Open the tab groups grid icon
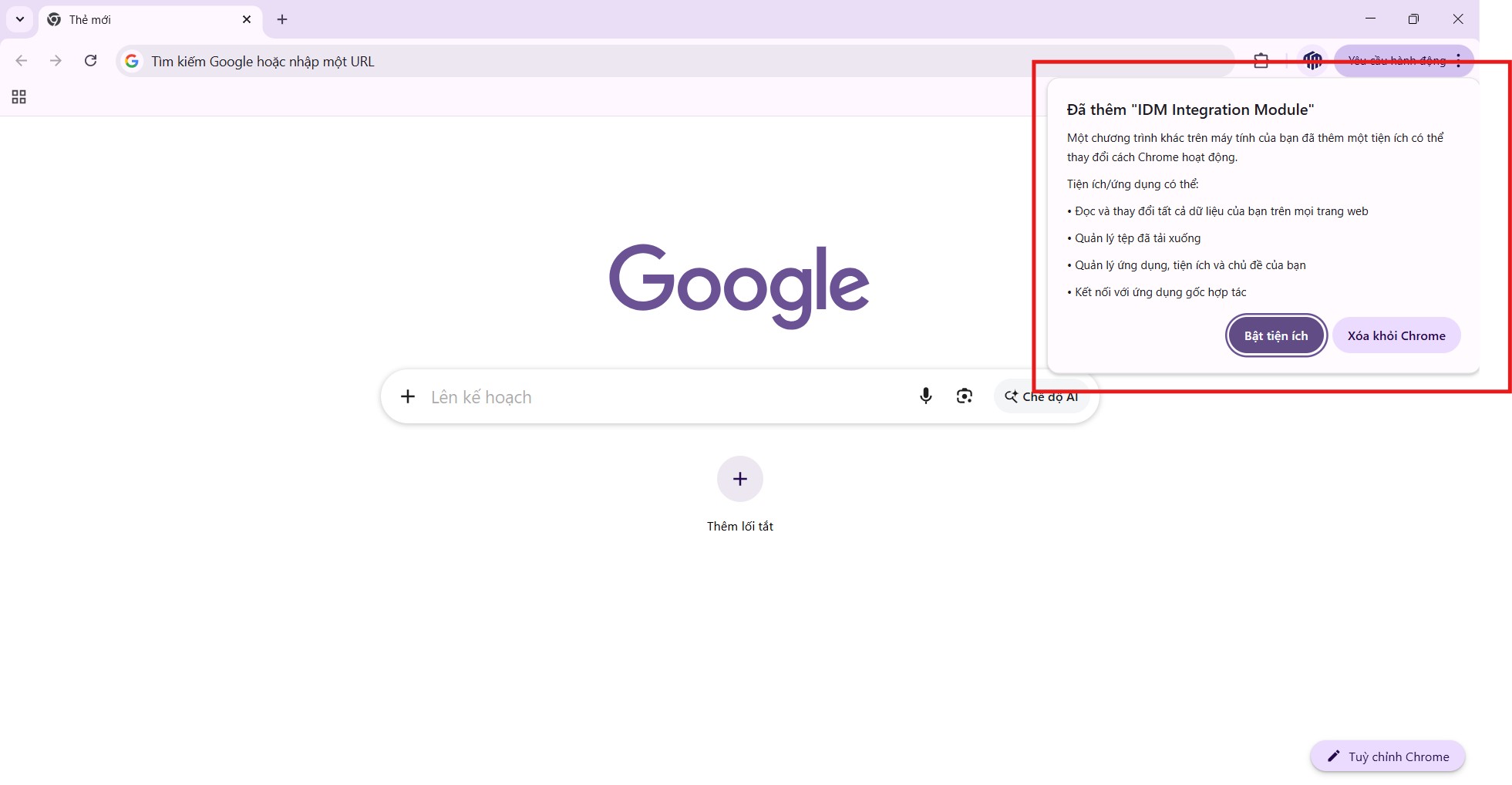The height and width of the screenshot is (785, 1512). [19, 96]
